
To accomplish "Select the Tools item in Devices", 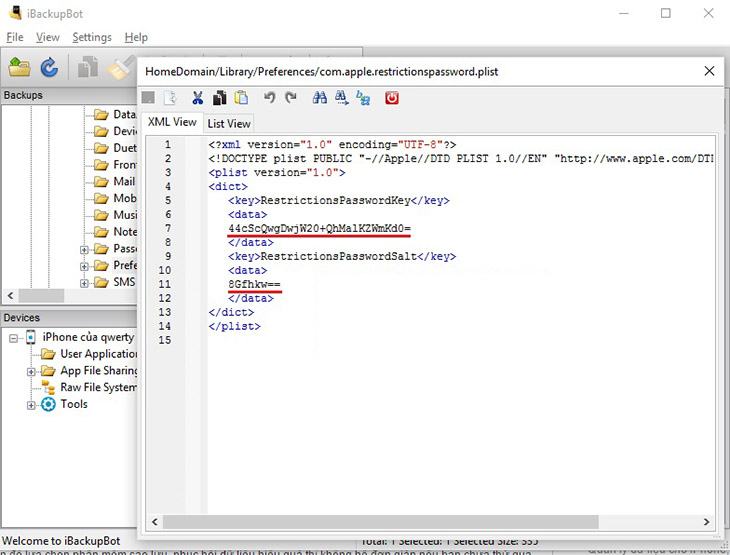I will pyautogui.click(x=64, y=404).
